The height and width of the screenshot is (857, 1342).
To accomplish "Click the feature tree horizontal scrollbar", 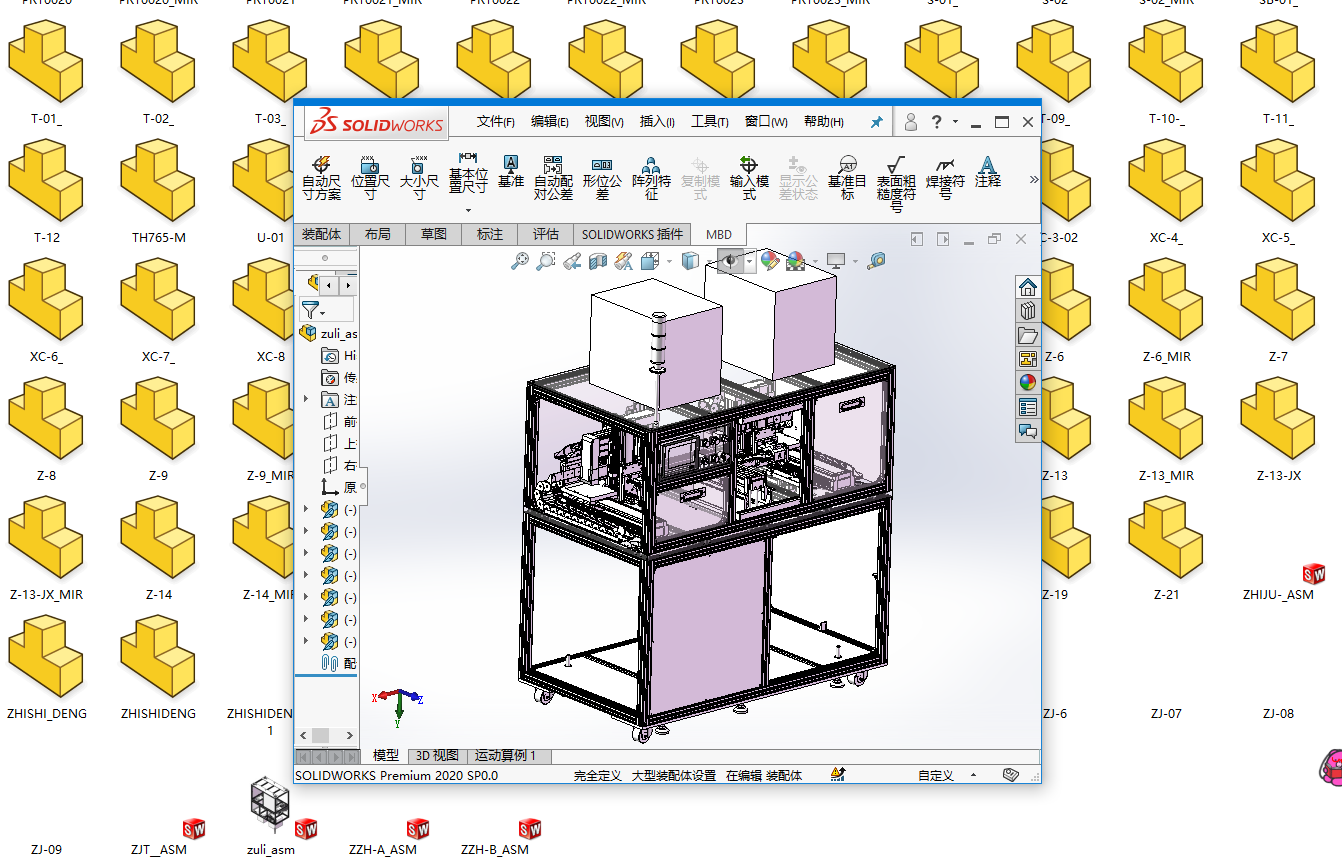I will [x=321, y=735].
